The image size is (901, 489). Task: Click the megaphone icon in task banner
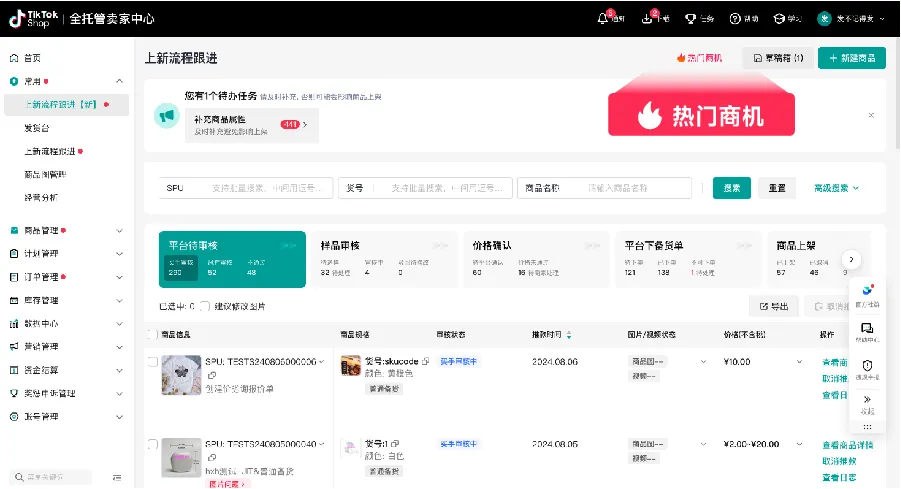point(166,116)
